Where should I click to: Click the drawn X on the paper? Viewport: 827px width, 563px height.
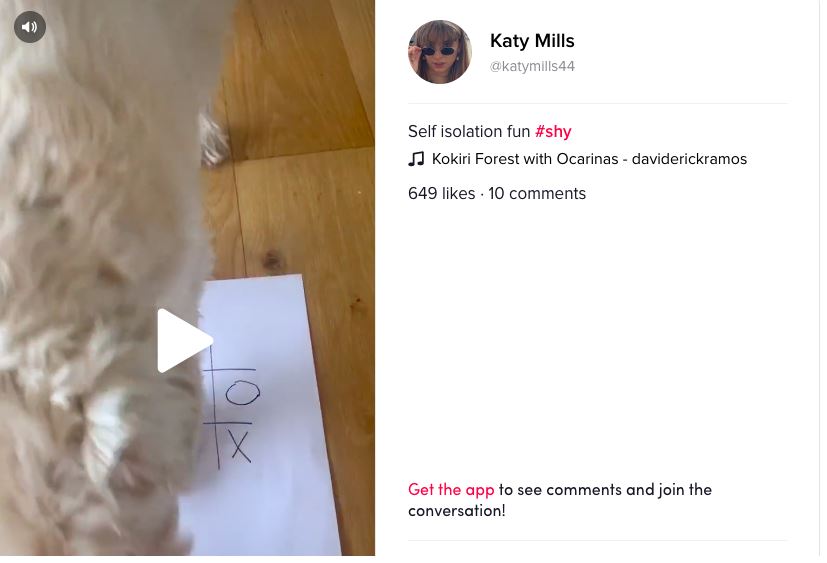pos(240,447)
